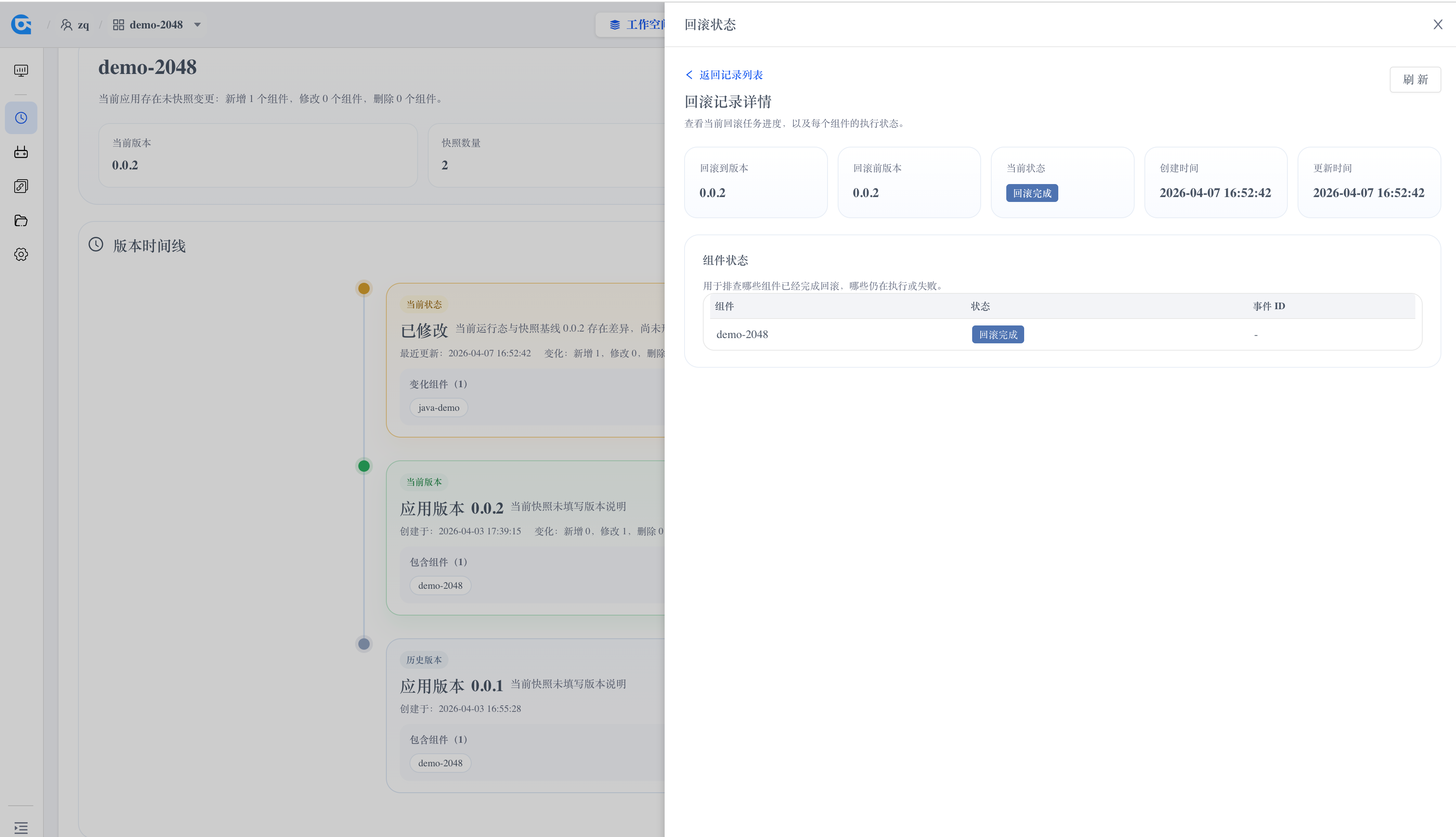Close the rollback status drawer
The image size is (1456, 837).
click(1438, 24)
